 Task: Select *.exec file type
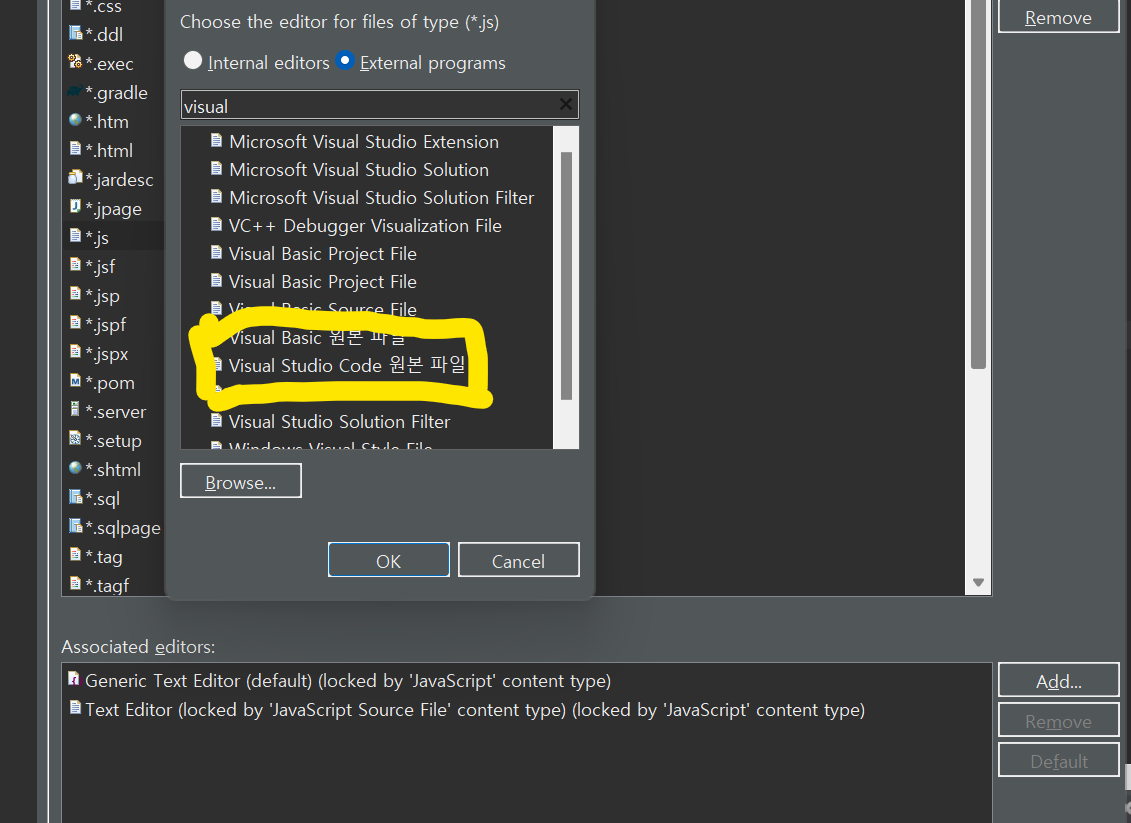(110, 63)
